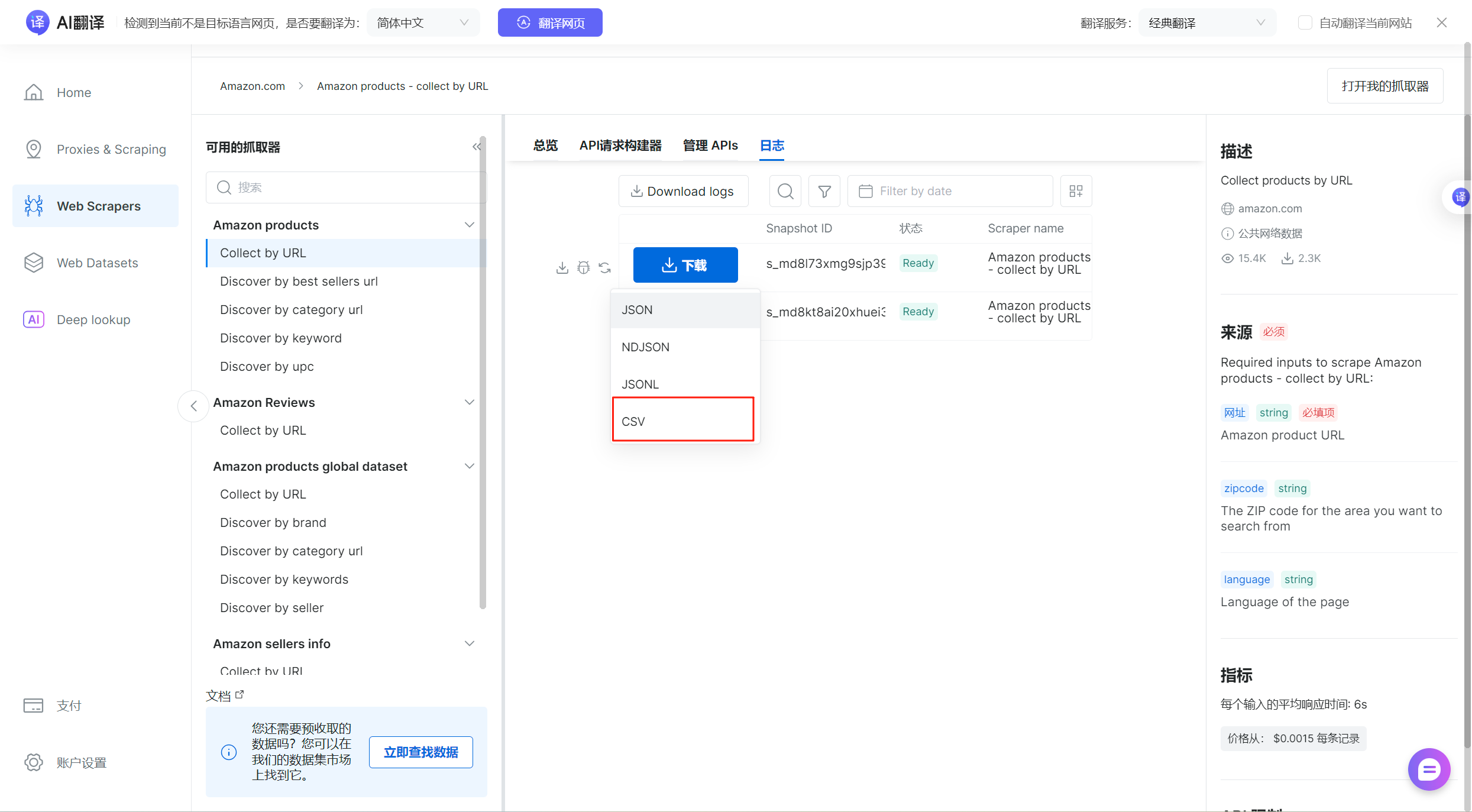Click the Snapshot ID column header
The height and width of the screenshot is (812, 1472).
pos(799,228)
